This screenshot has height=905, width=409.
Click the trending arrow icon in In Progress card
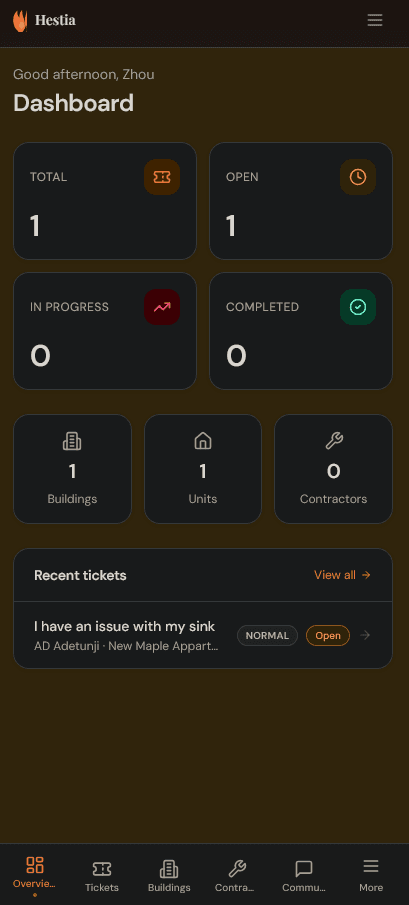162,307
